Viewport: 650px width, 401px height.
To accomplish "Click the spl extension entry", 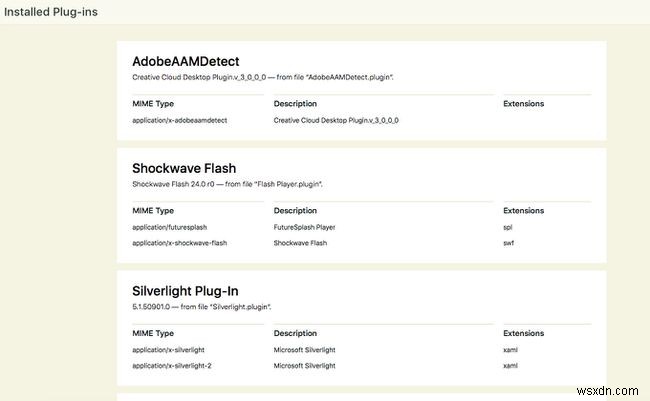I will click(507, 227).
